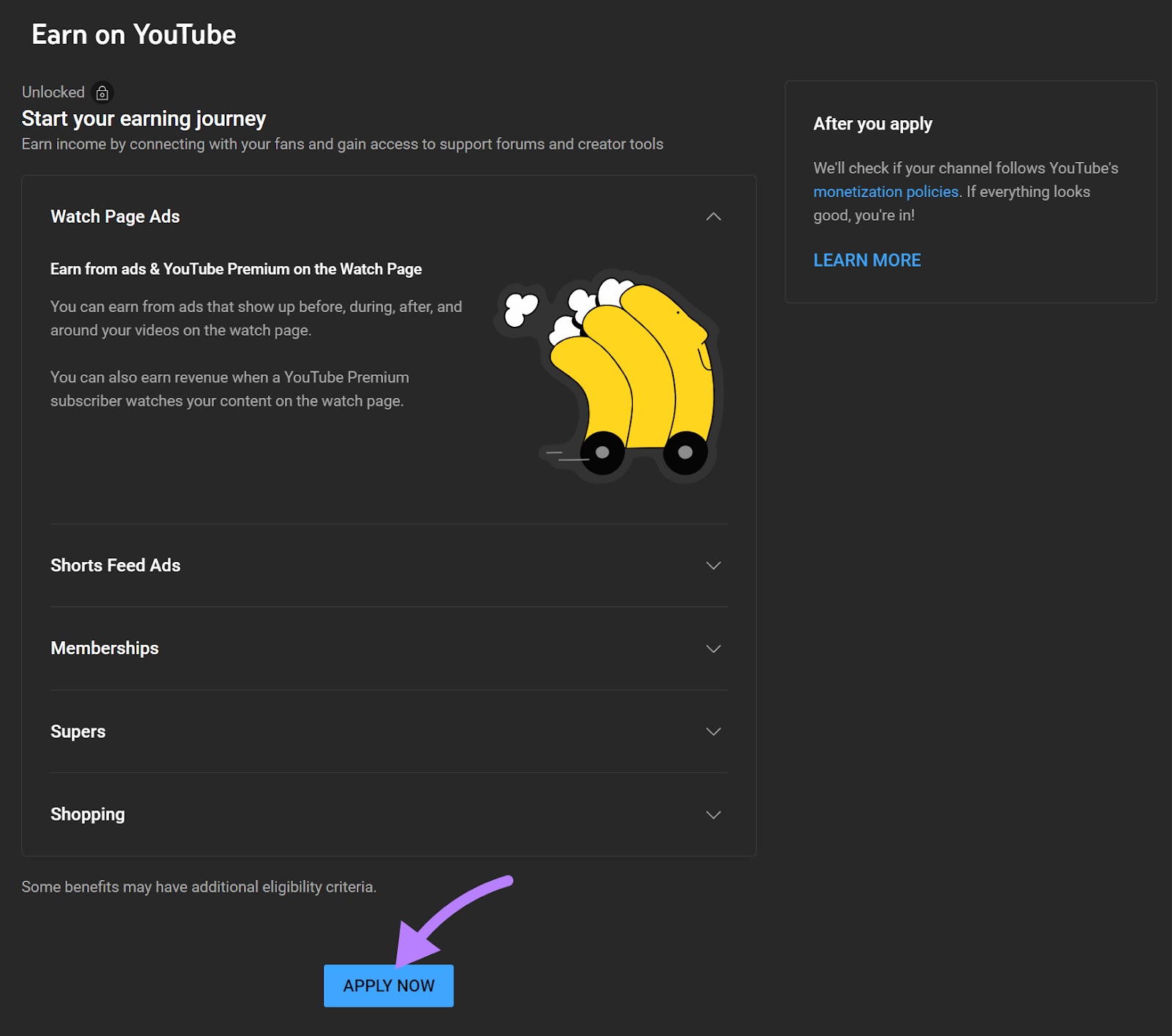Expand the Shopping section
This screenshot has height=1036, width=1172.
tap(713, 814)
